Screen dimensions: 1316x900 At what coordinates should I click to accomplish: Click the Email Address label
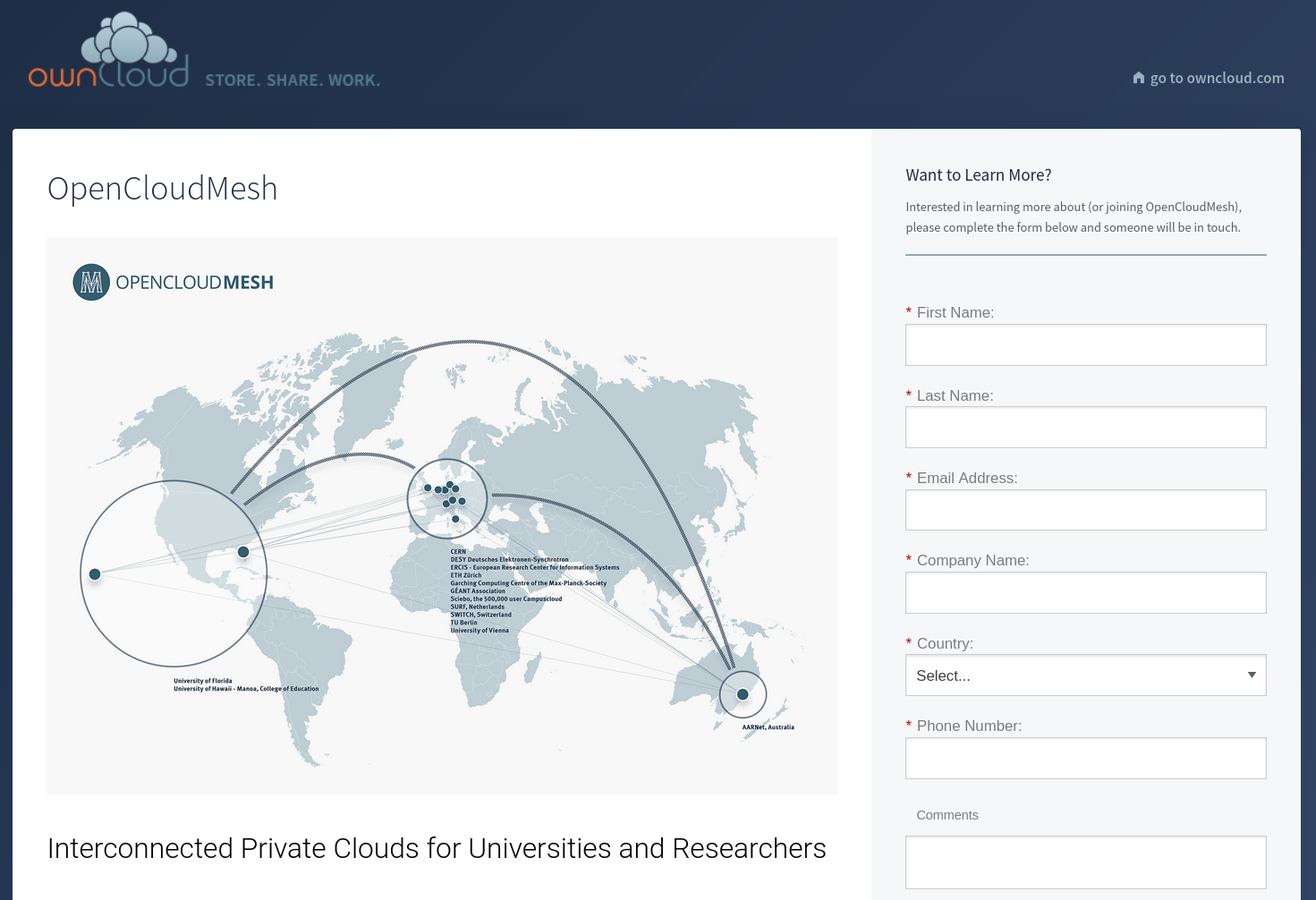click(967, 478)
